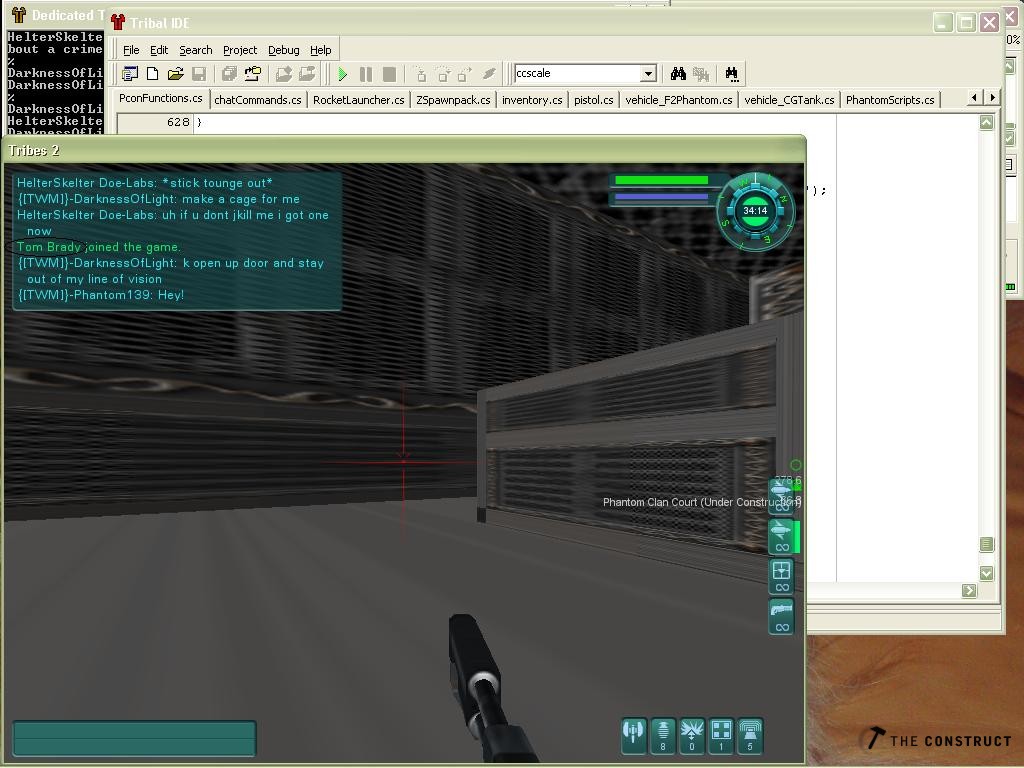This screenshot has height=768, width=1024.
Task: Click the backpack inventory icon in the HUD
Action: pos(633,735)
